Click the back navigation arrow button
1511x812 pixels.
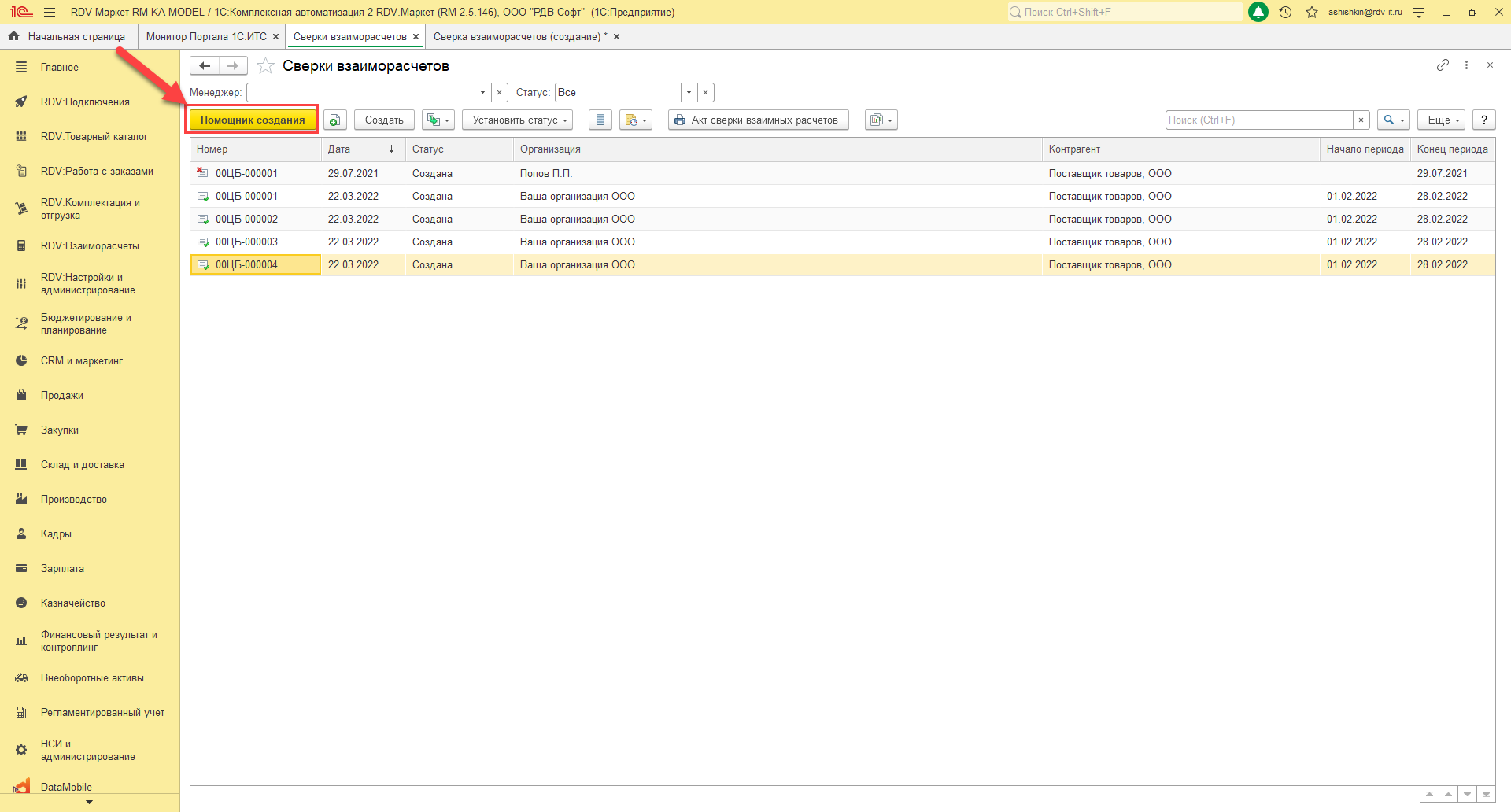[x=205, y=66]
